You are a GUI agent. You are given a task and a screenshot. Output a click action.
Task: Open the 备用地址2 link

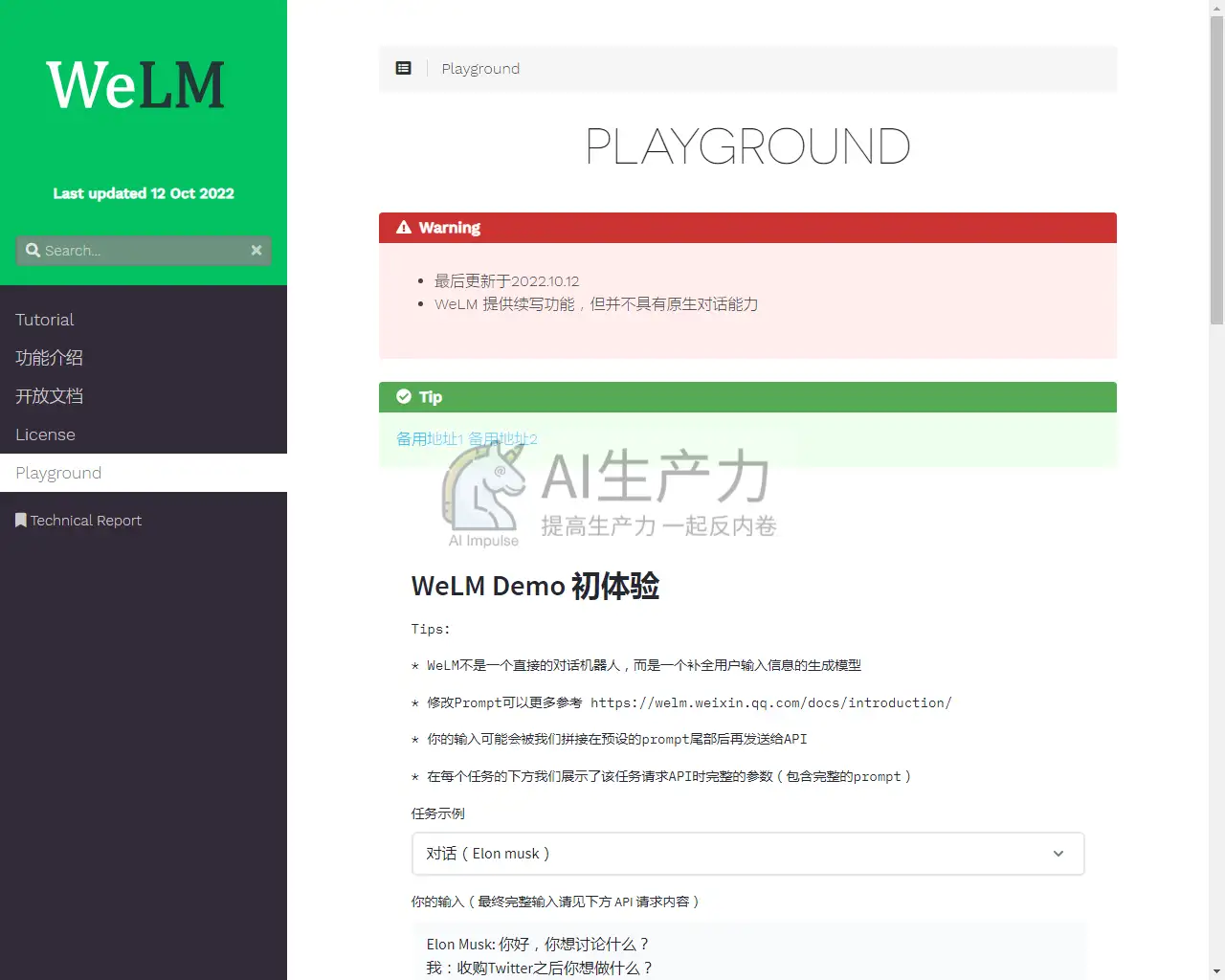[502, 438]
